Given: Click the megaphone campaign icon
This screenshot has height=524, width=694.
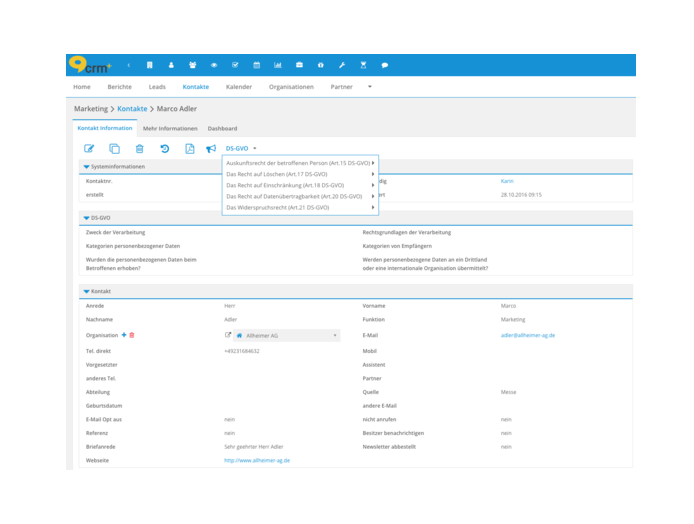Looking at the screenshot, I should 211,149.
